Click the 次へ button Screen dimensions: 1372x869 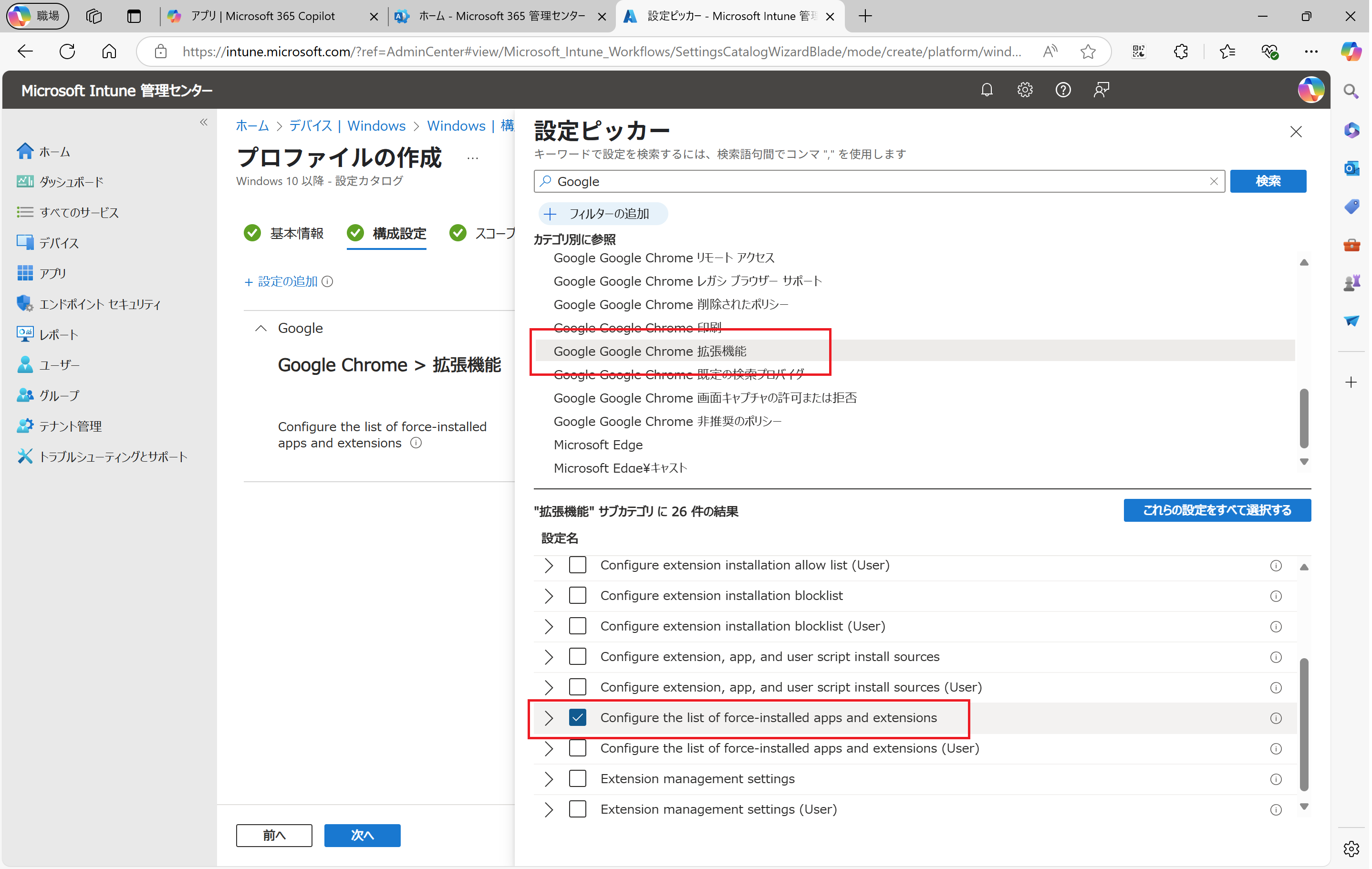click(363, 836)
